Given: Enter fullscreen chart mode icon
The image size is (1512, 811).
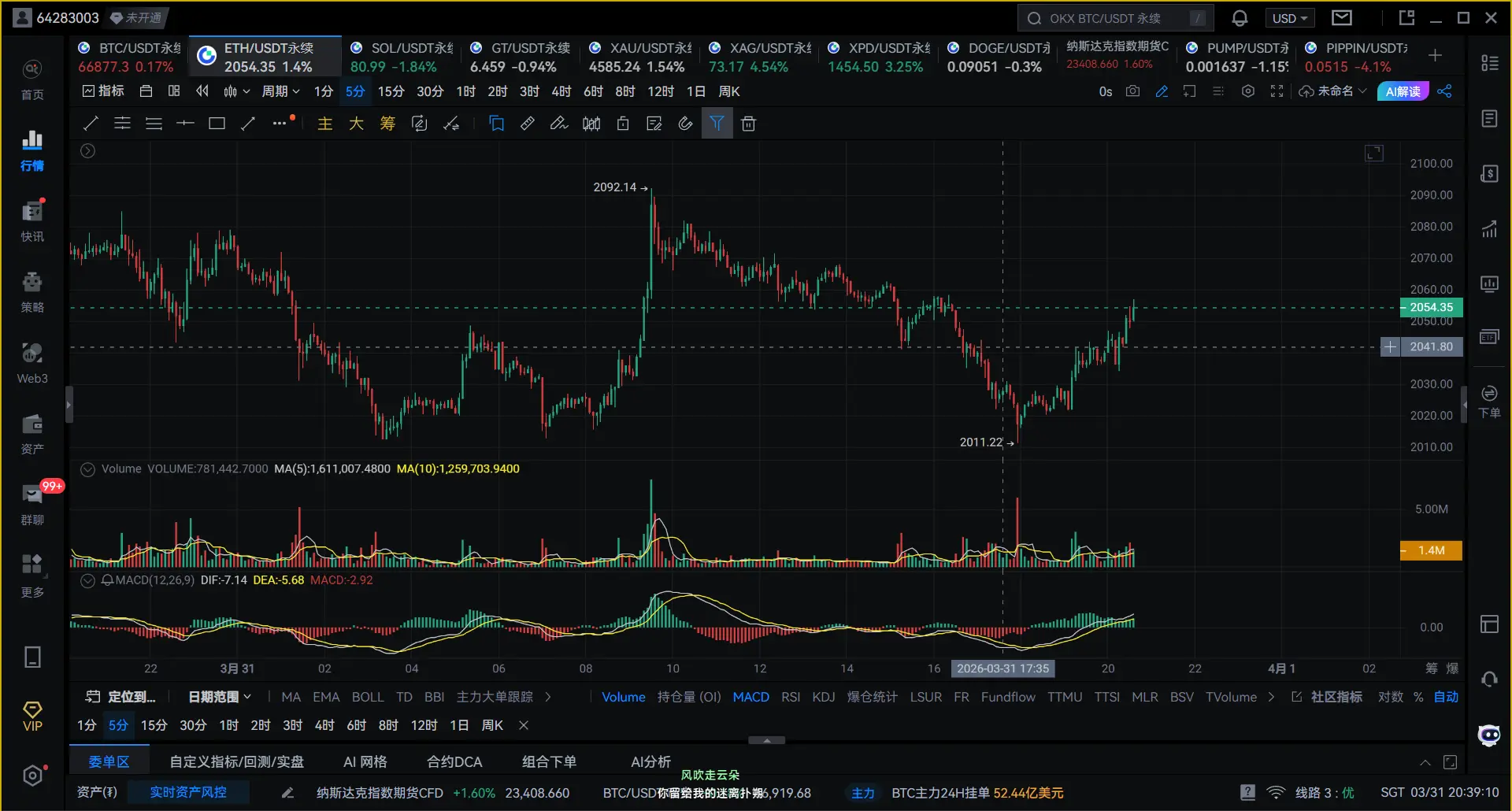Looking at the screenshot, I should [1277, 91].
